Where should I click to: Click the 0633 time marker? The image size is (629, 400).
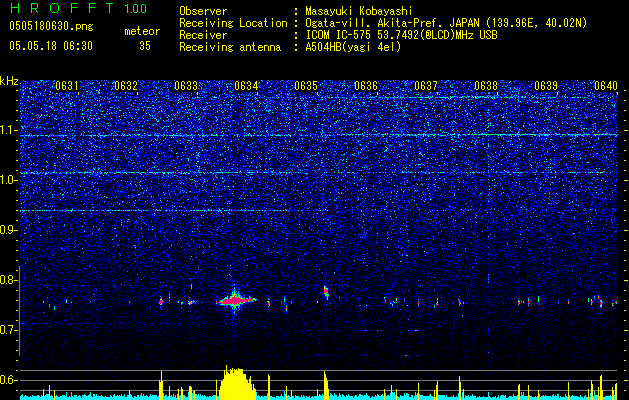coord(186,86)
